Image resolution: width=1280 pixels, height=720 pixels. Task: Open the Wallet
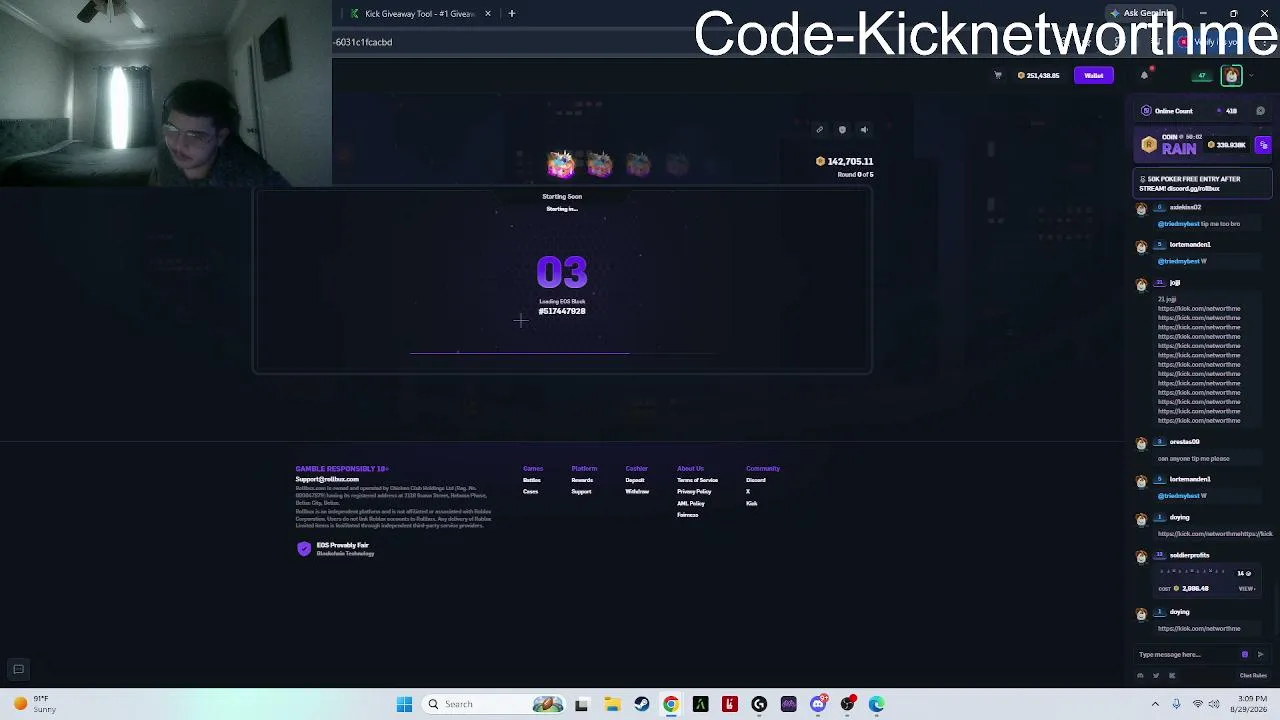[1093, 76]
